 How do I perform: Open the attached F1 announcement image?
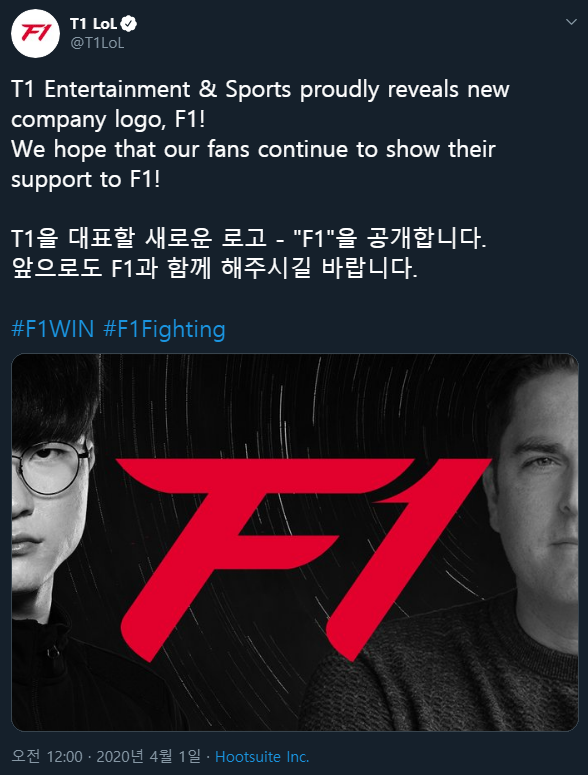point(294,542)
